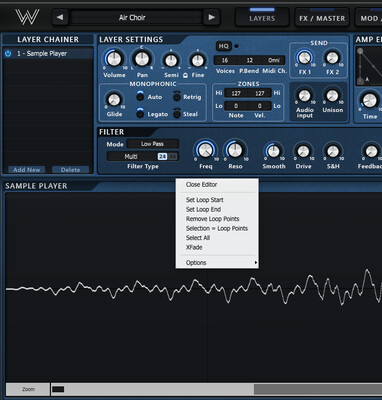This screenshot has width=382, height=400.
Task: Adjust the filter Drive knob
Action: [x=303, y=151]
